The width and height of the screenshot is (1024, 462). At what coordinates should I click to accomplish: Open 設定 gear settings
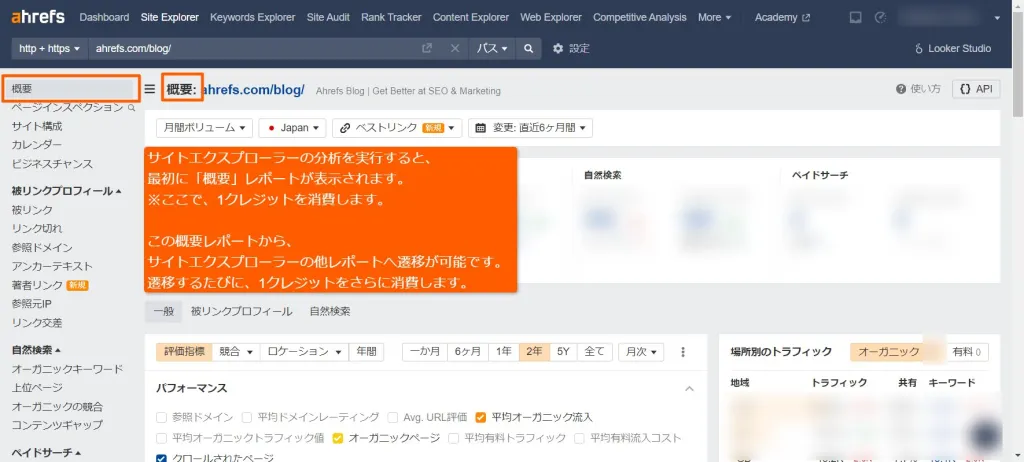(571, 48)
